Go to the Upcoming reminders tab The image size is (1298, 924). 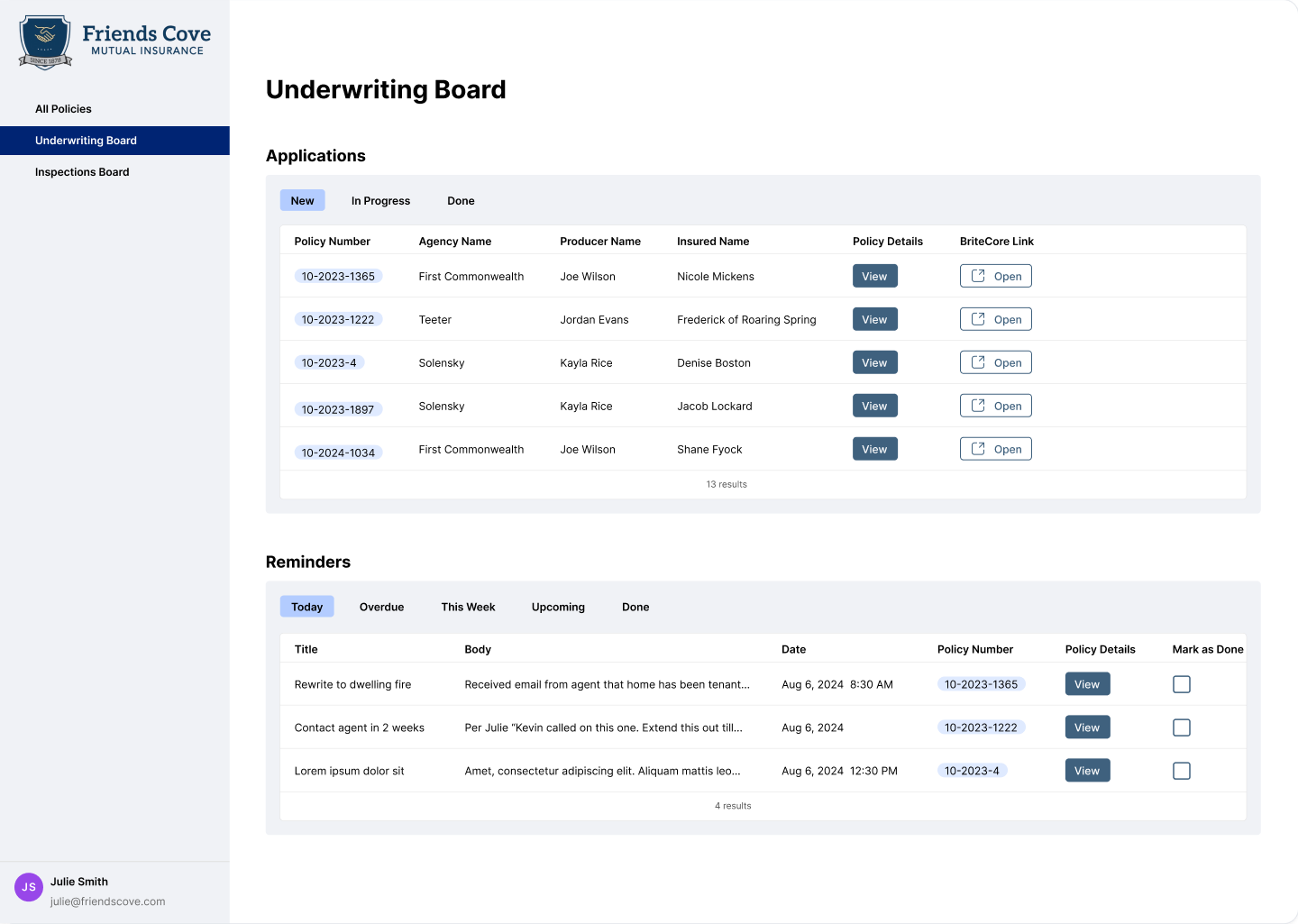[558, 608]
